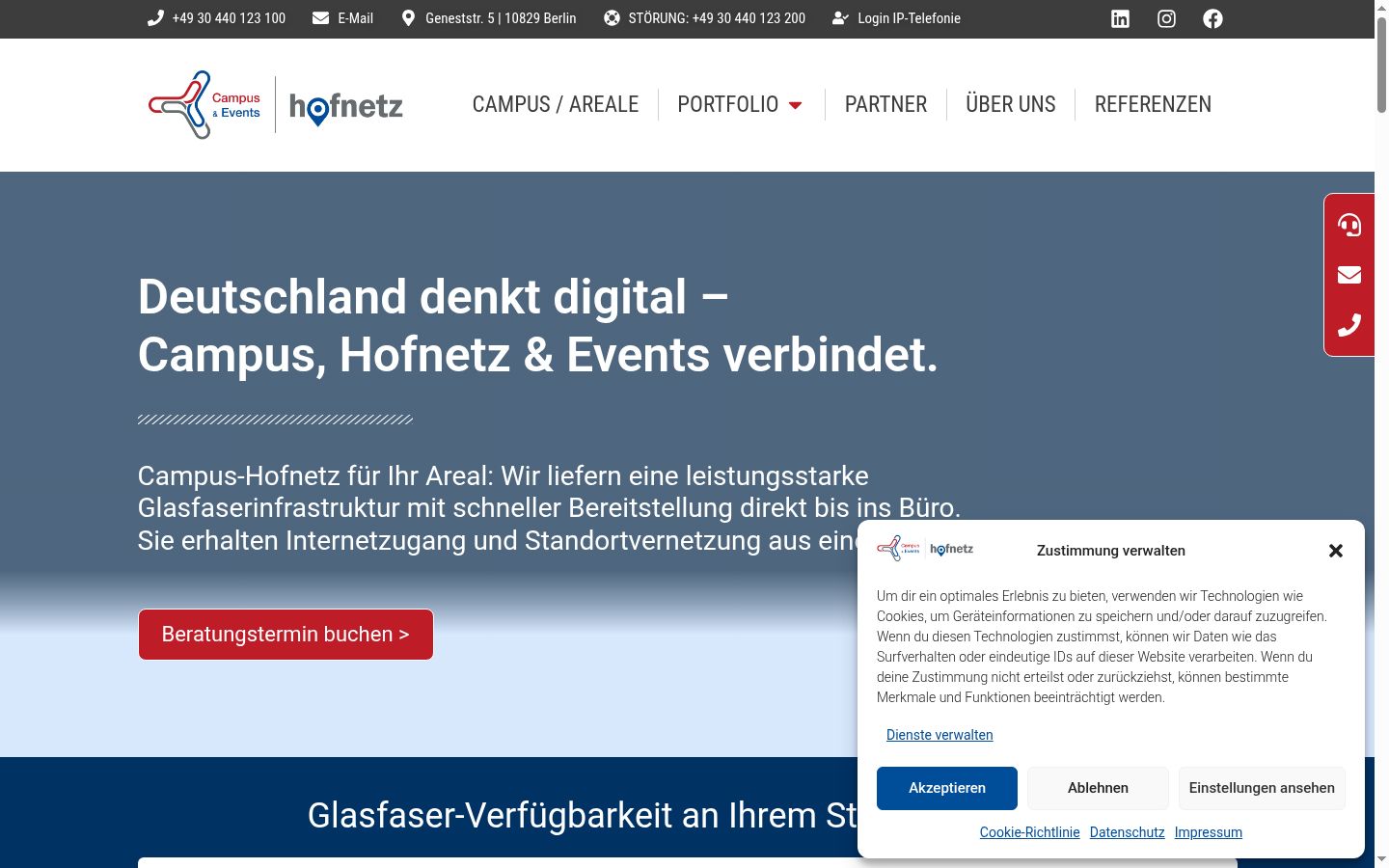Open the Login IP-Telefonie link
Screen dimensions: 1389x868
[909, 18]
